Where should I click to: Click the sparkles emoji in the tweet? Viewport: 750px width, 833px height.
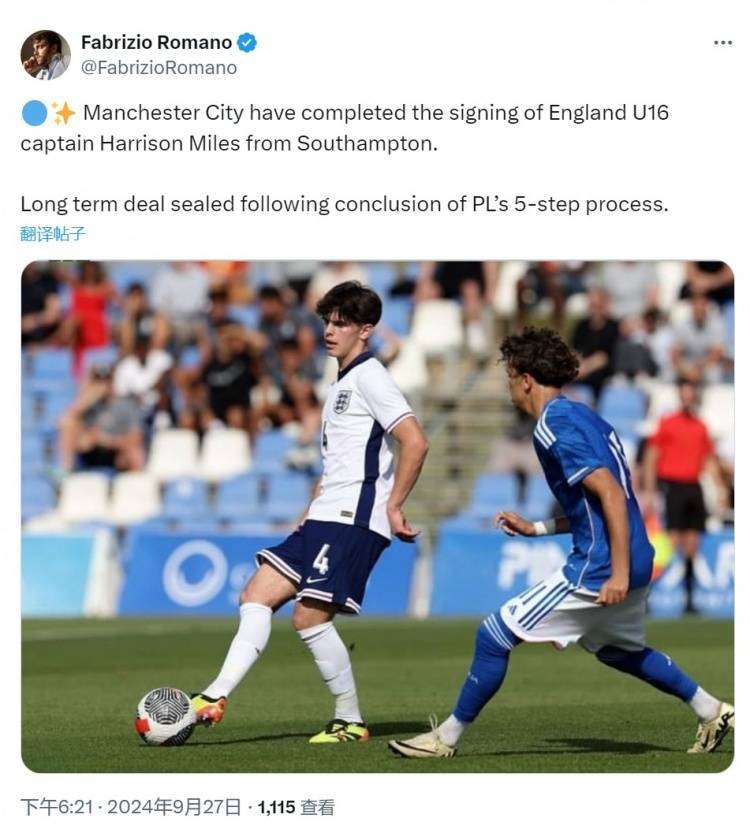pyautogui.click(x=63, y=113)
